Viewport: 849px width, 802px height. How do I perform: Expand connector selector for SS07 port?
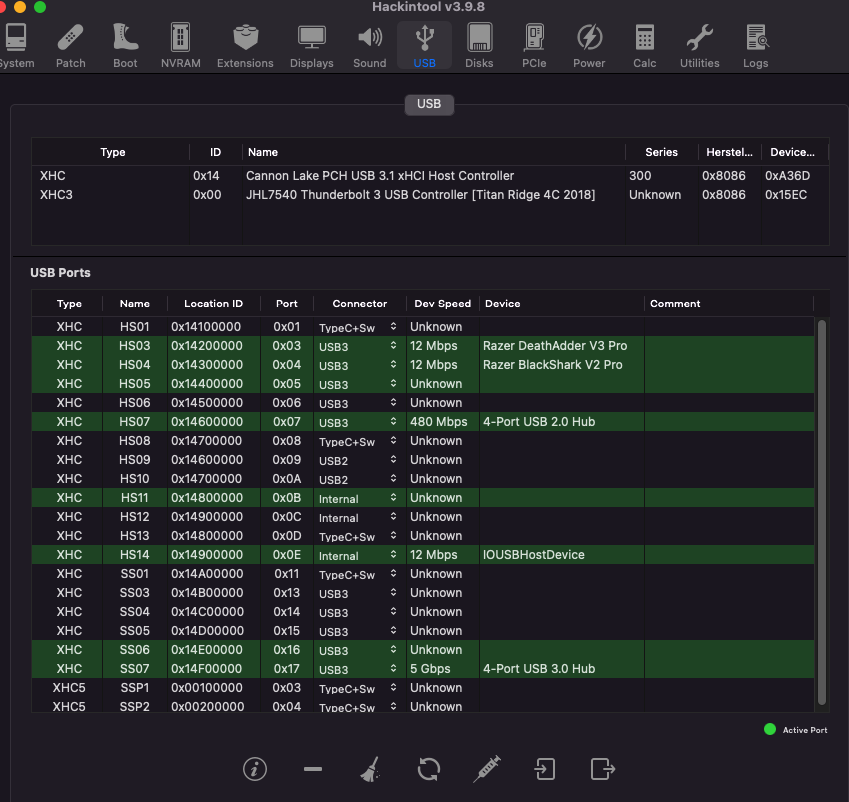(x=393, y=669)
